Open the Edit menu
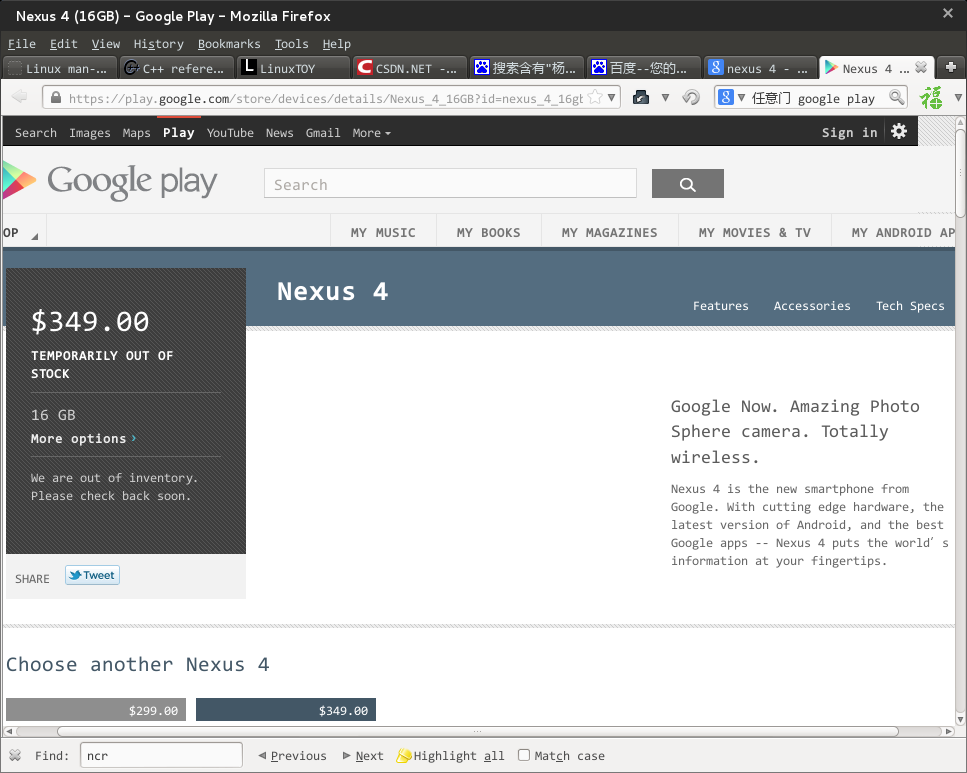This screenshot has height=773, width=967. pyautogui.click(x=64, y=44)
